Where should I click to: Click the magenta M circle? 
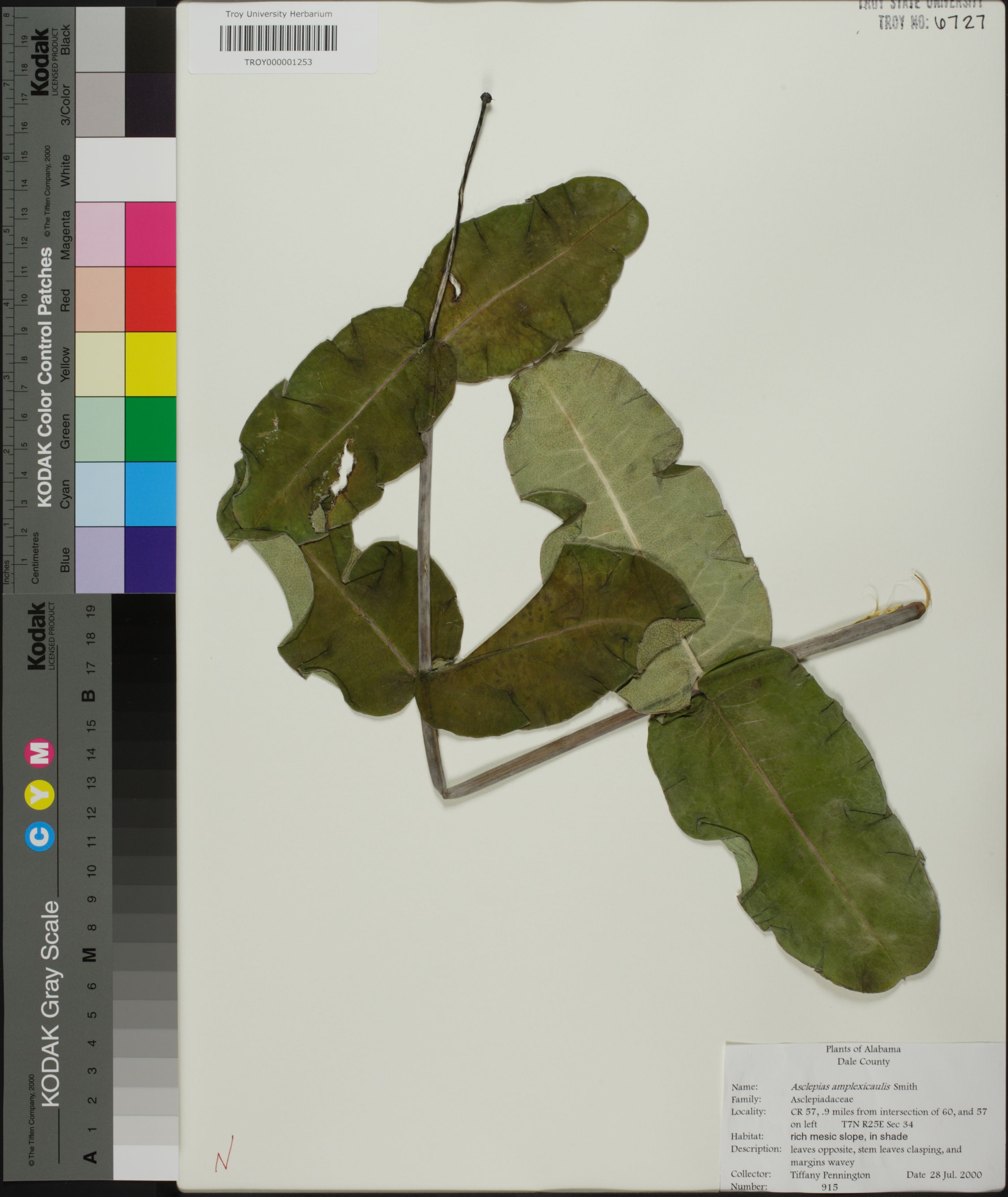(40, 752)
